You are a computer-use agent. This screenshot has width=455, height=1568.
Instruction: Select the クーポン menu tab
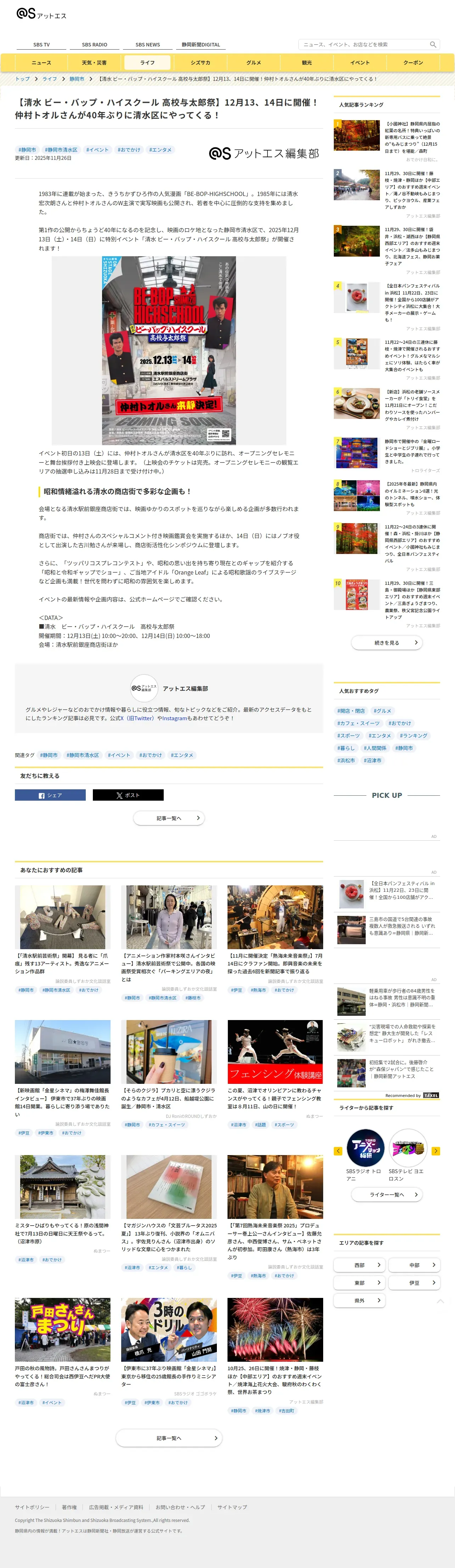click(x=413, y=63)
